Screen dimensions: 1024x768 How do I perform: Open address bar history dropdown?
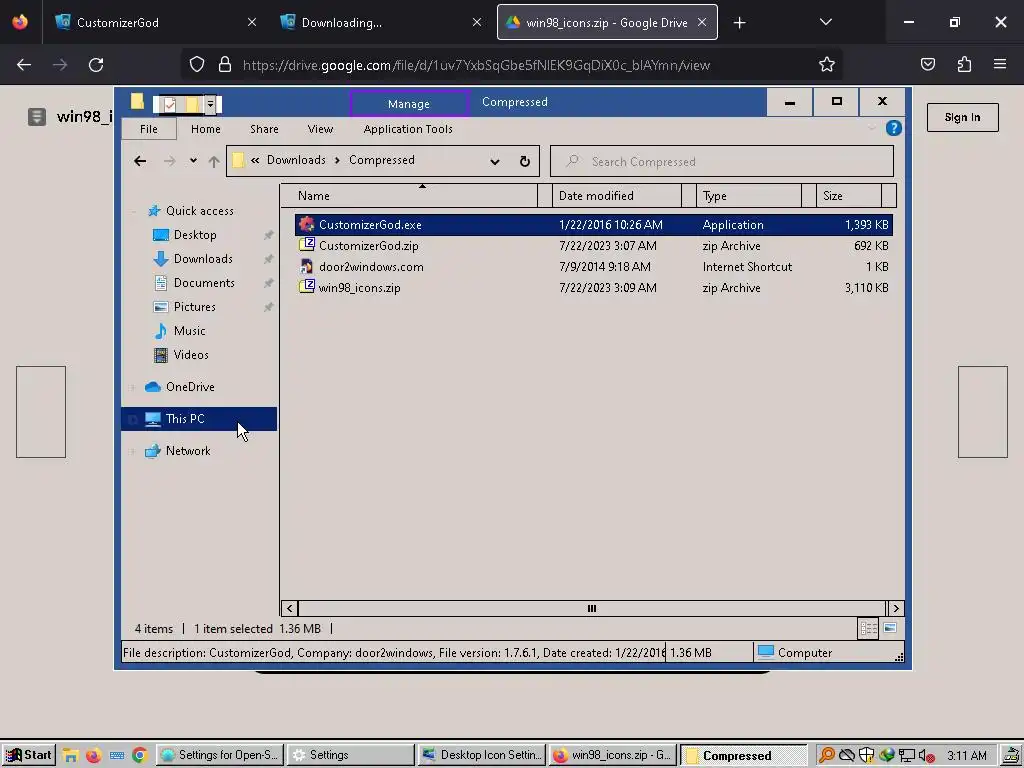pyautogui.click(x=495, y=161)
